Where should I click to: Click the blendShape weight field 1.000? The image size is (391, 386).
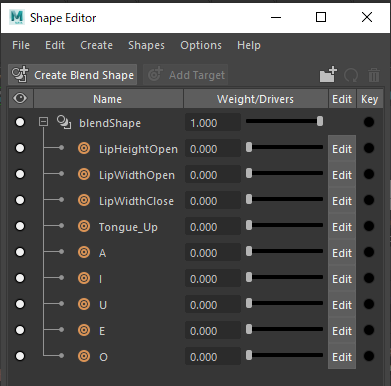(213, 122)
